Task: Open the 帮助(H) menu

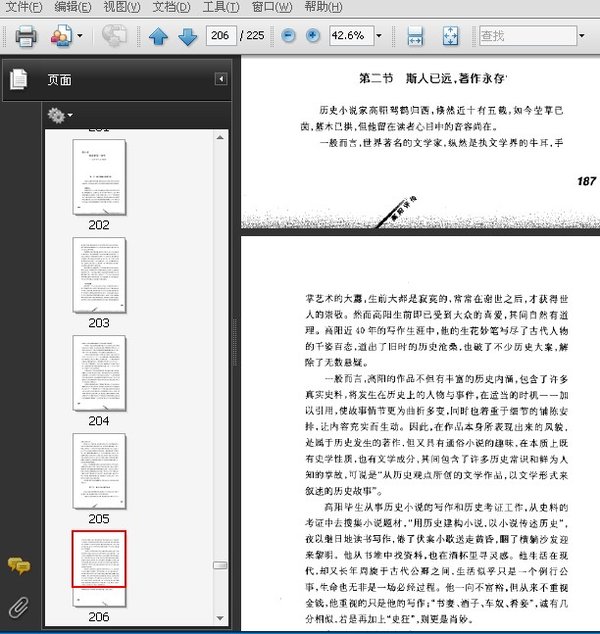Action: [328, 7]
